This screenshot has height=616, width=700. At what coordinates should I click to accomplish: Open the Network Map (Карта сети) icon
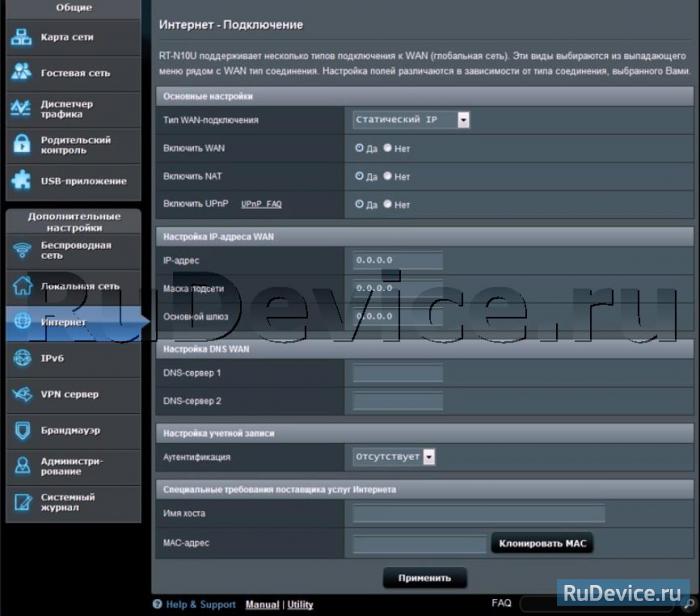(22, 37)
